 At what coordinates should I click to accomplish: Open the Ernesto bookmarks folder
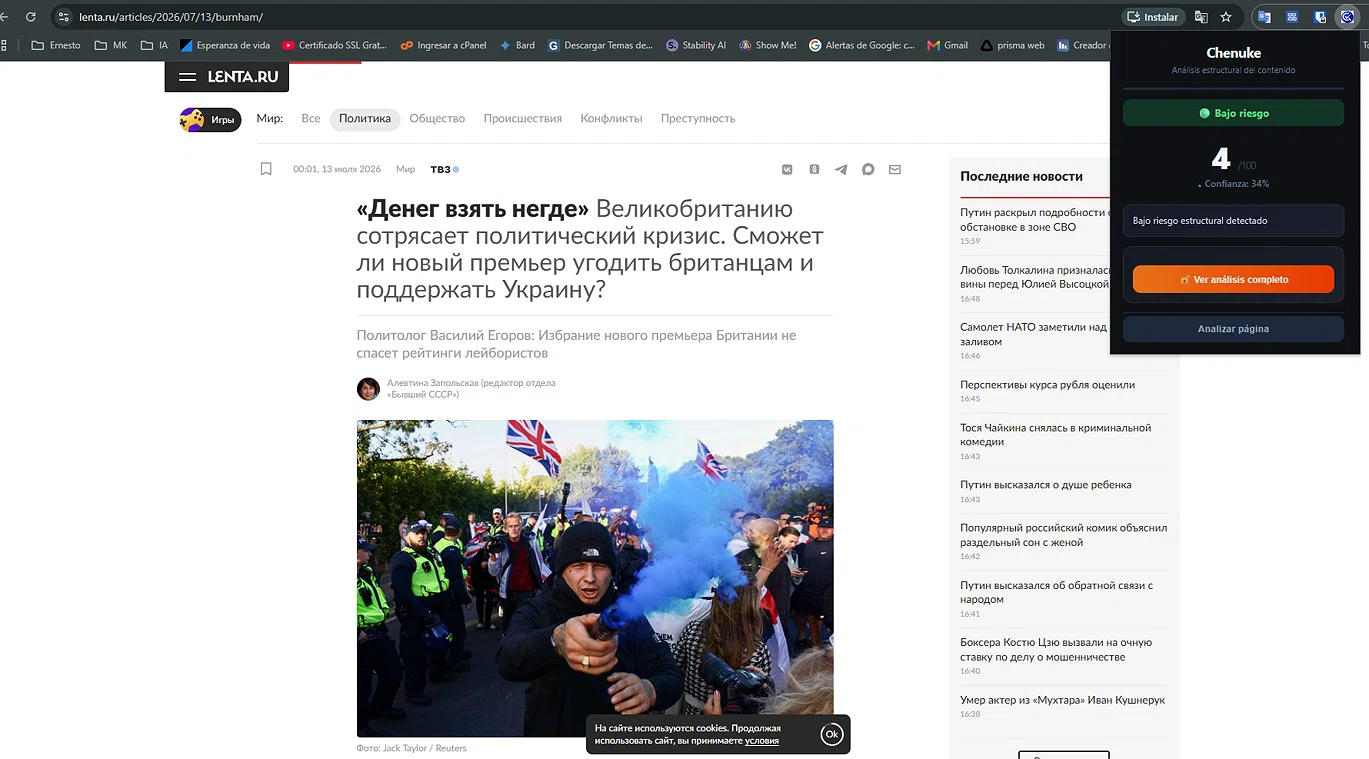tap(57, 45)
